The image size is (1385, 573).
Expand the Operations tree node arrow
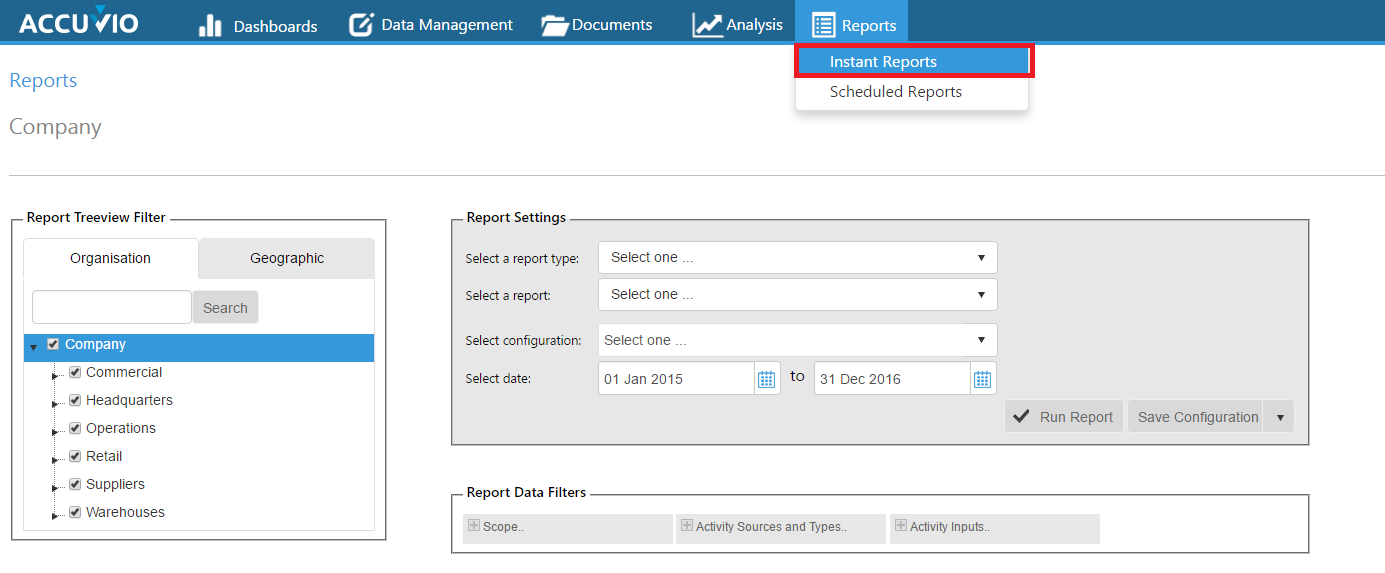coord(56,431)
